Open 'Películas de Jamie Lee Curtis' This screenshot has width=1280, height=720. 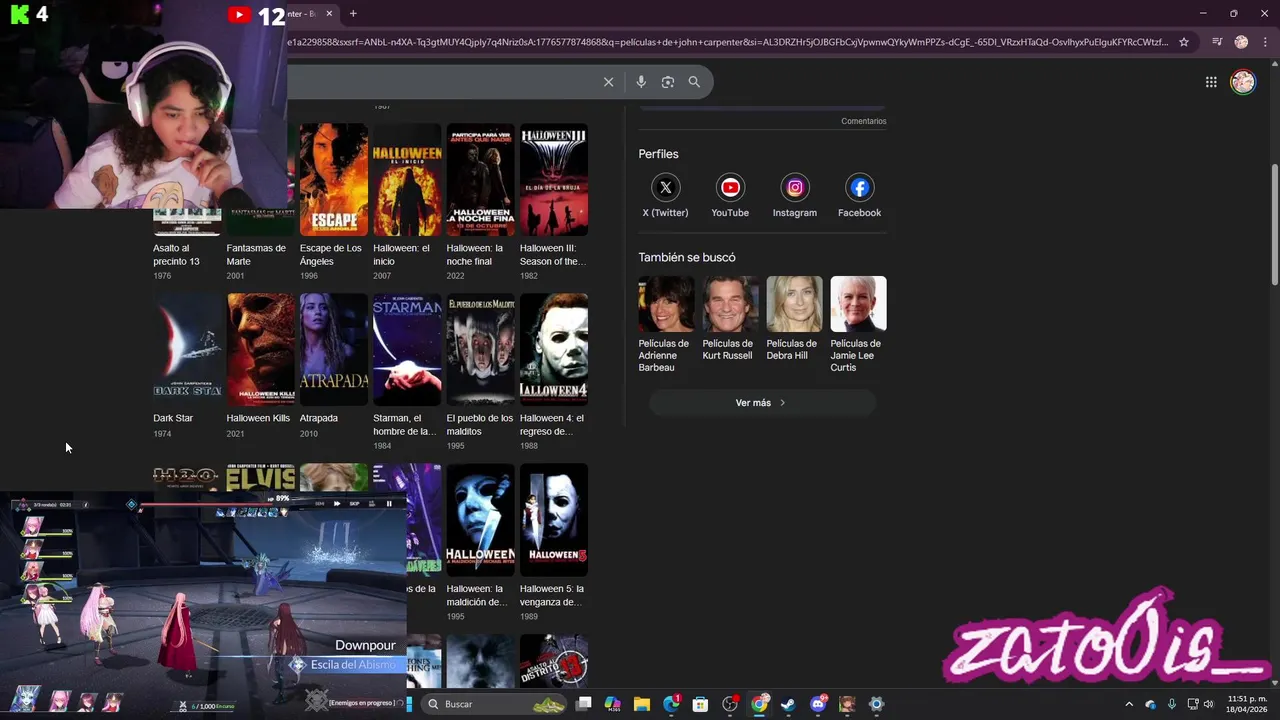pos(858,325)
